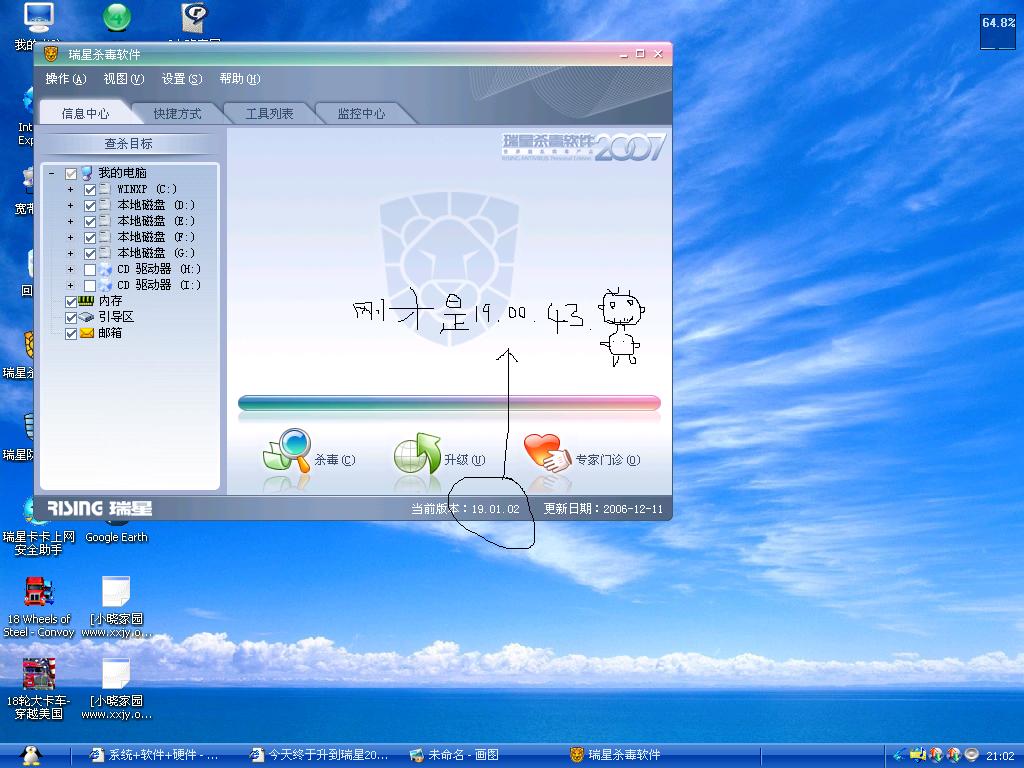
Task: Expand 本地磁盘 (F:) tree node
Action: (71, 237)
